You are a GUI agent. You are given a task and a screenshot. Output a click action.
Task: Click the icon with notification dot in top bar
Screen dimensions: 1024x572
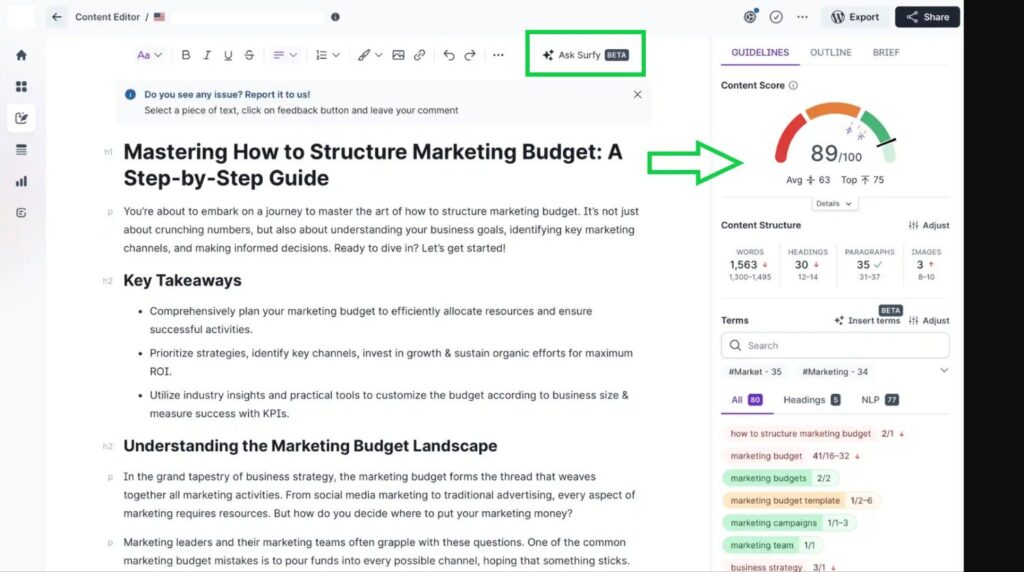tap(750, 16)
